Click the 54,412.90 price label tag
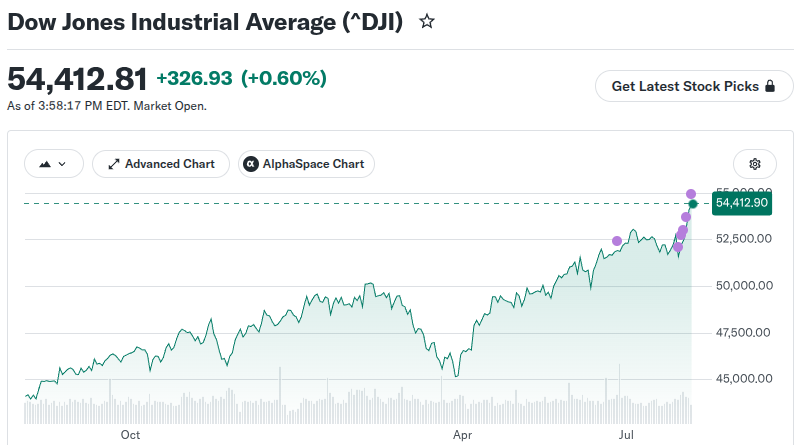 742,203
